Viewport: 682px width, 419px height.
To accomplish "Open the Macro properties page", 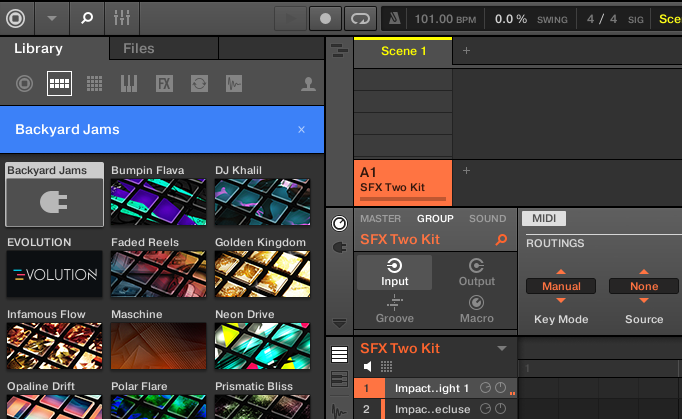I will [x=477, y=309].
